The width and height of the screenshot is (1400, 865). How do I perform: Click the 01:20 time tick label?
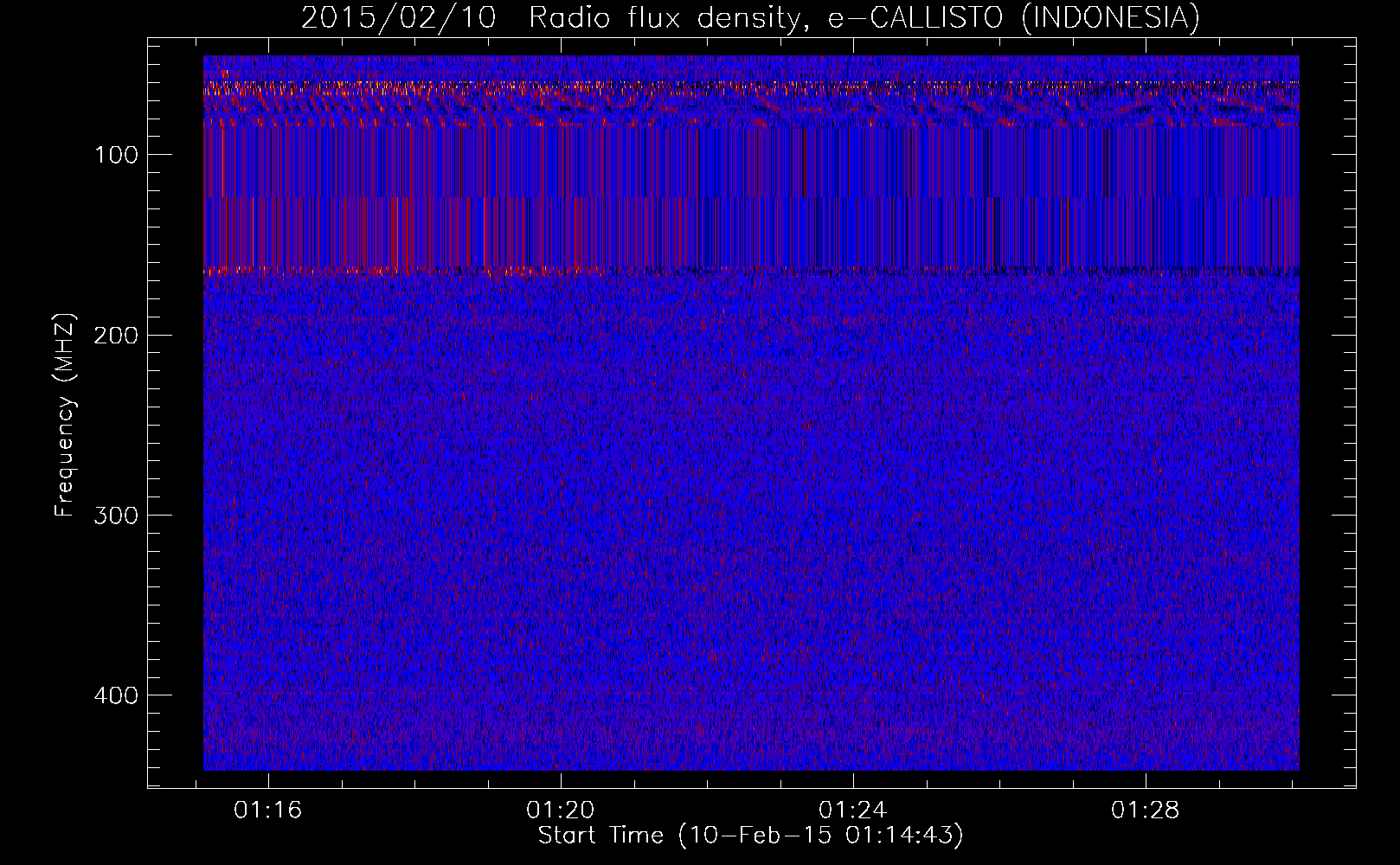click(x=561, y=811)
